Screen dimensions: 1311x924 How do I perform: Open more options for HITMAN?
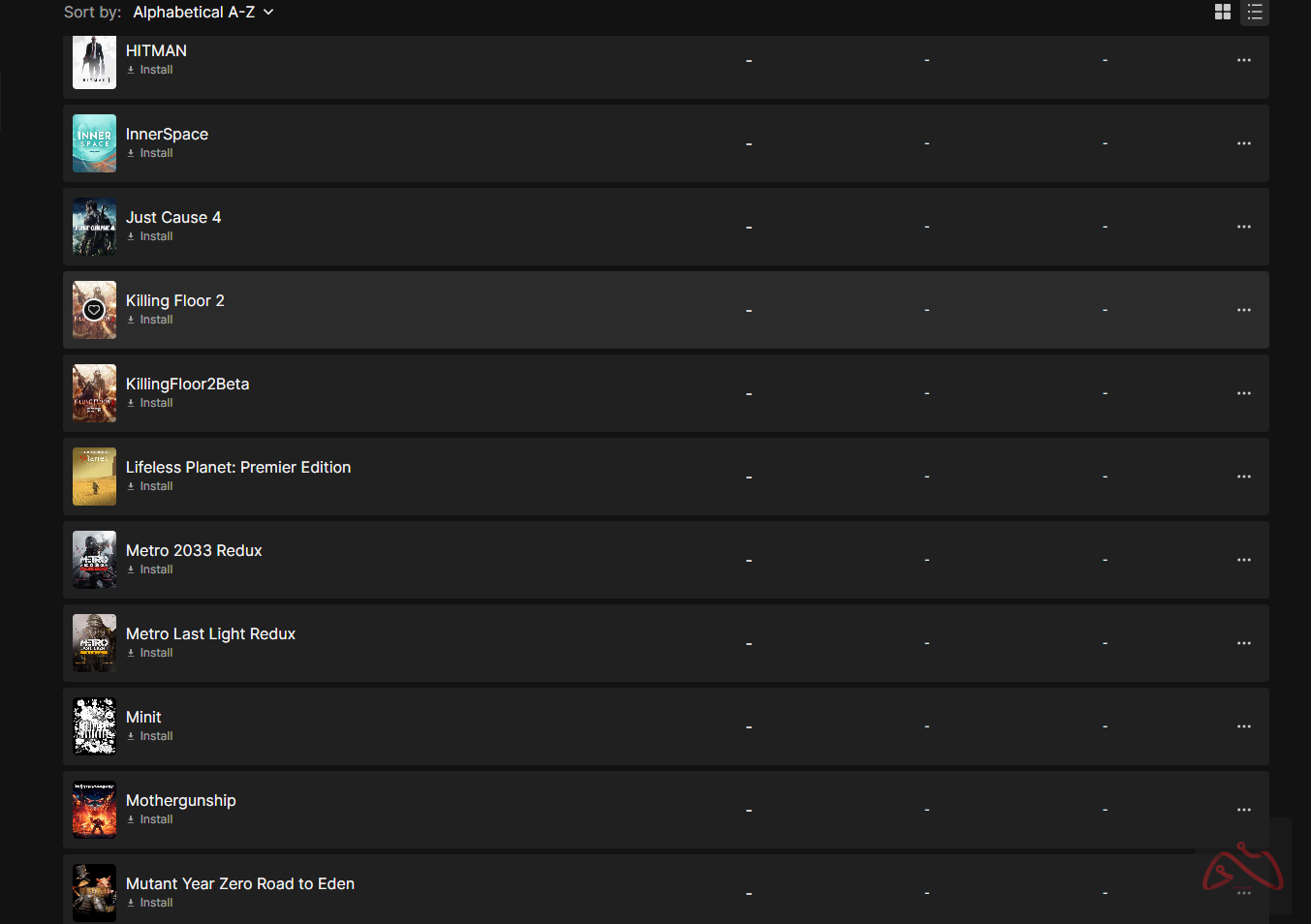coord(1244,60)
